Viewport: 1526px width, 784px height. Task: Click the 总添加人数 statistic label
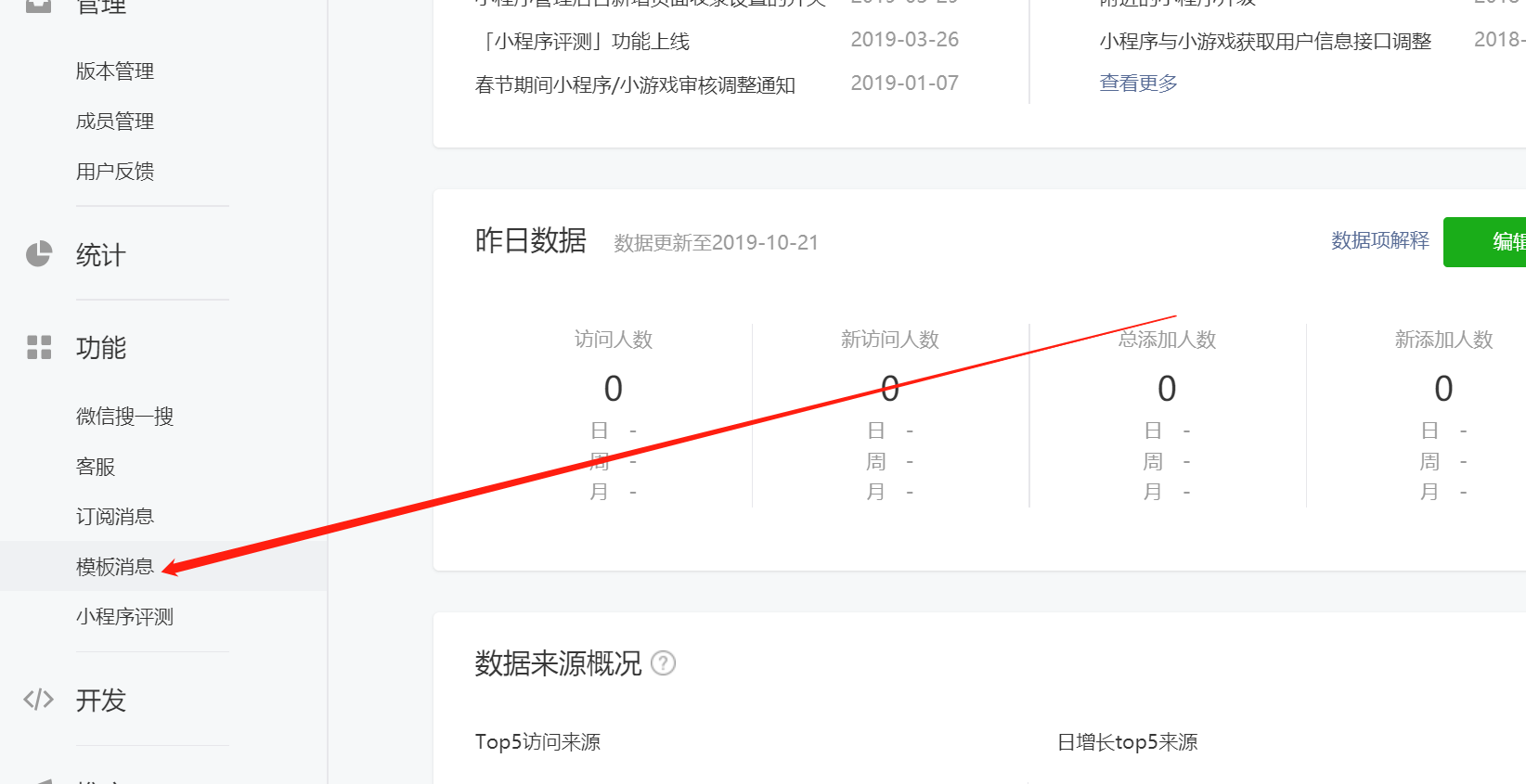pos(1167,340)
